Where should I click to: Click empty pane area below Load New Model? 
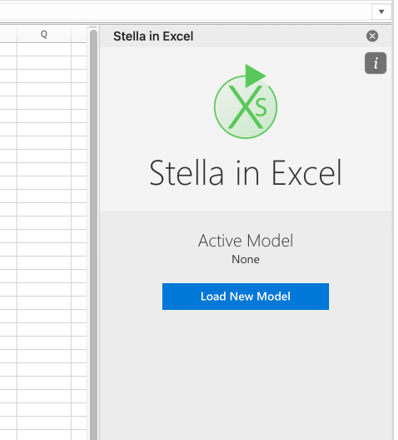point(246,373)
